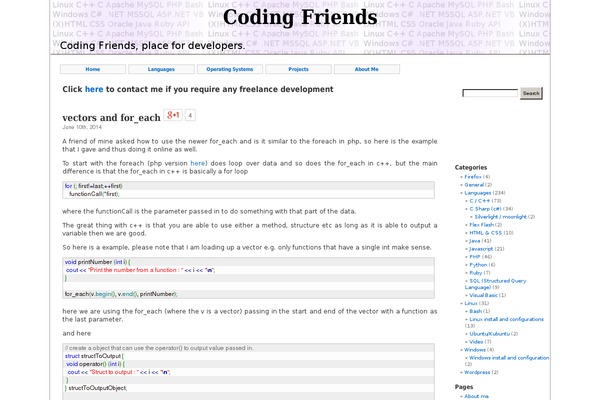Open the Operating Systems menu

230,70
